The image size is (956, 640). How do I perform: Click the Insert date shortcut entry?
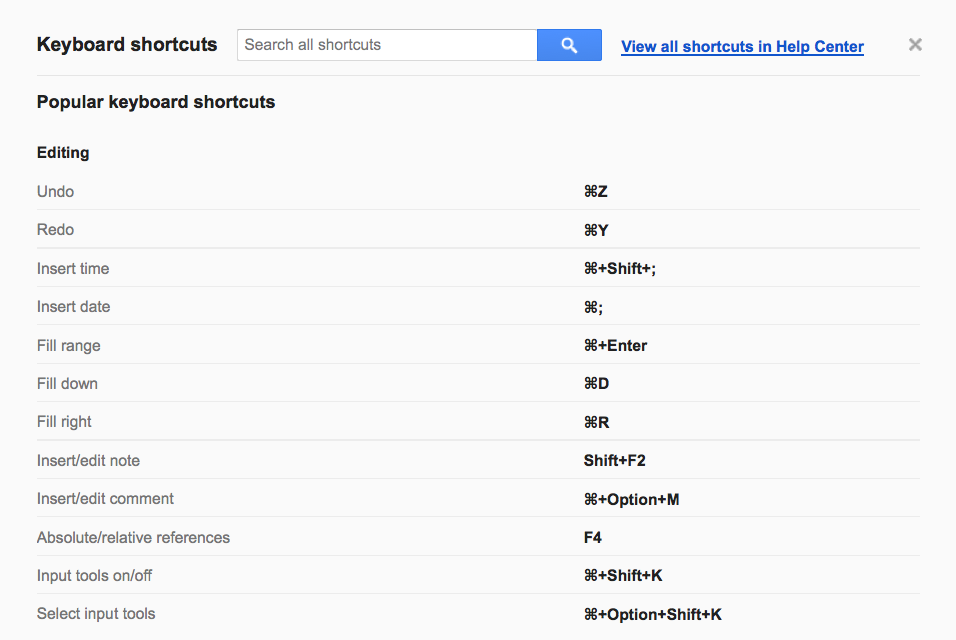[x=73, y=307]
